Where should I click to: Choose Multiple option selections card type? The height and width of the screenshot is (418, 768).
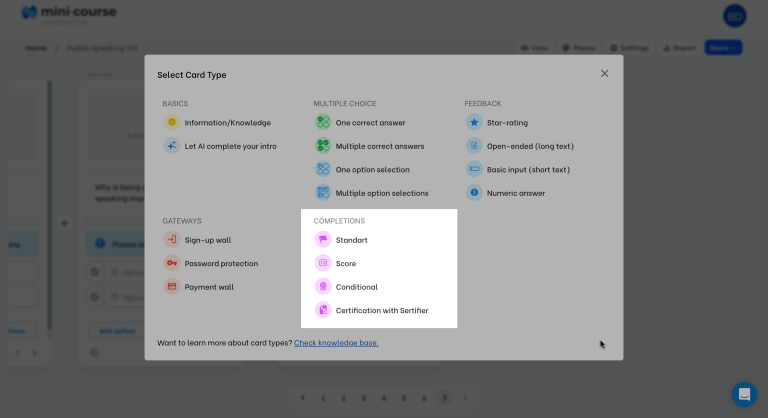[381, 193]
